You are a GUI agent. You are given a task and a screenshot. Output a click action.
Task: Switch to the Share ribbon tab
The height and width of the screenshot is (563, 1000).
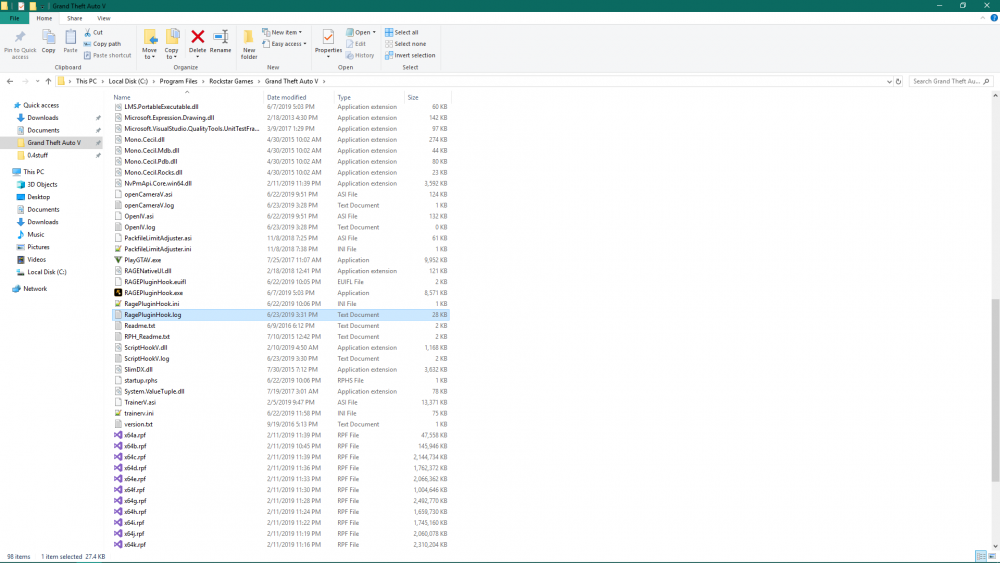[x=75, y=18]
